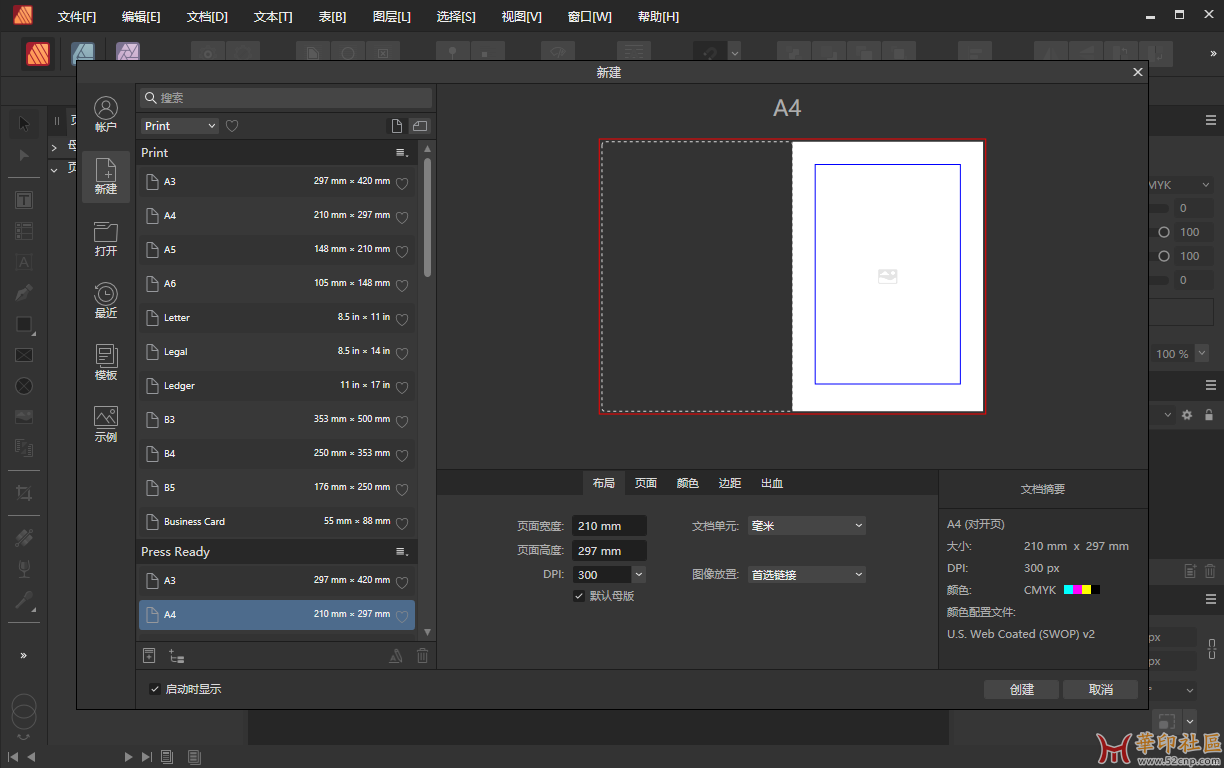1224x768 pixels.
Task: Favorite the Business Card preset heart
Action: click(x=402, y=523)
